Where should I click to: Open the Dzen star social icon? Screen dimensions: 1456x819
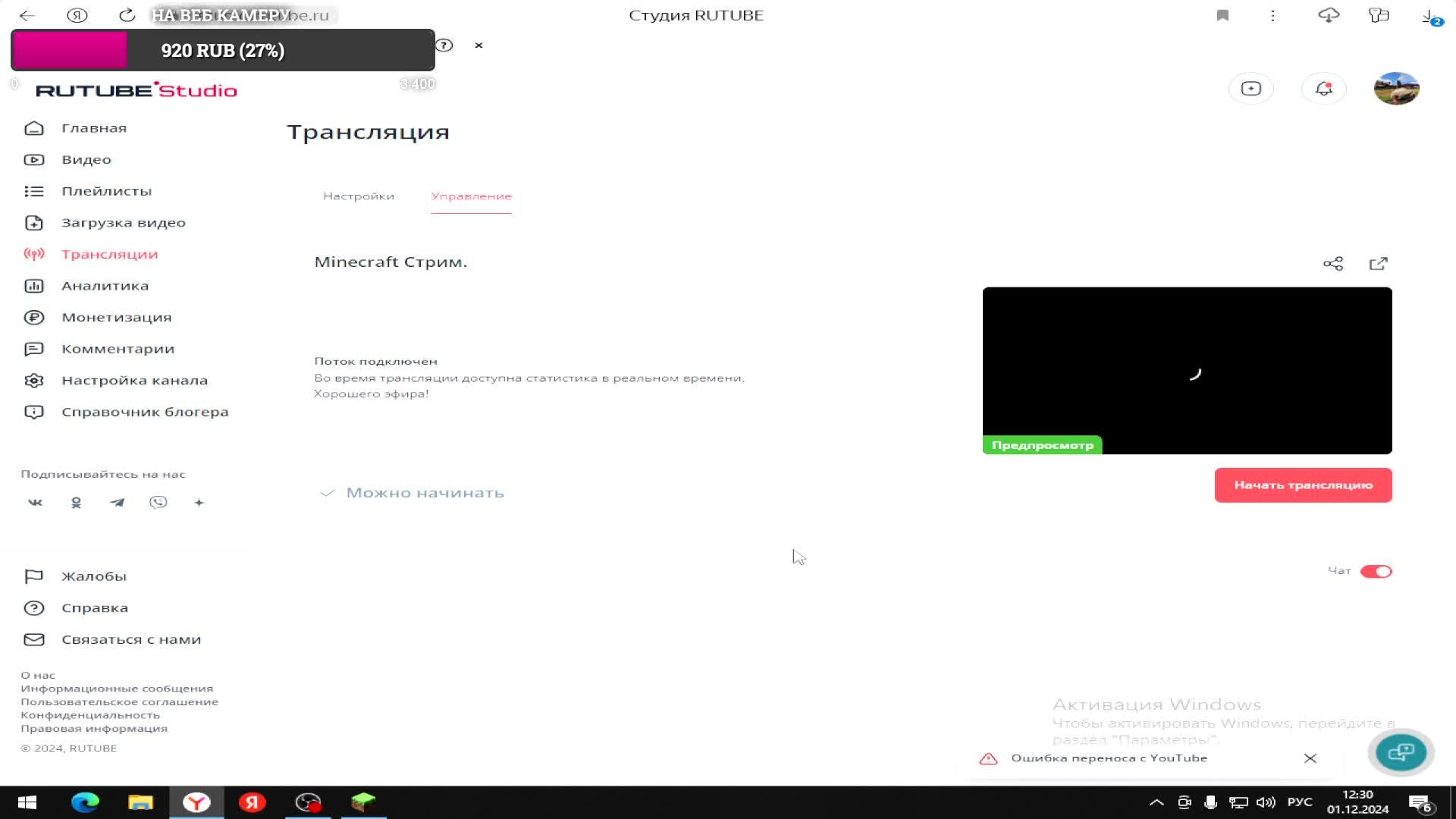(x=199, y=503)
